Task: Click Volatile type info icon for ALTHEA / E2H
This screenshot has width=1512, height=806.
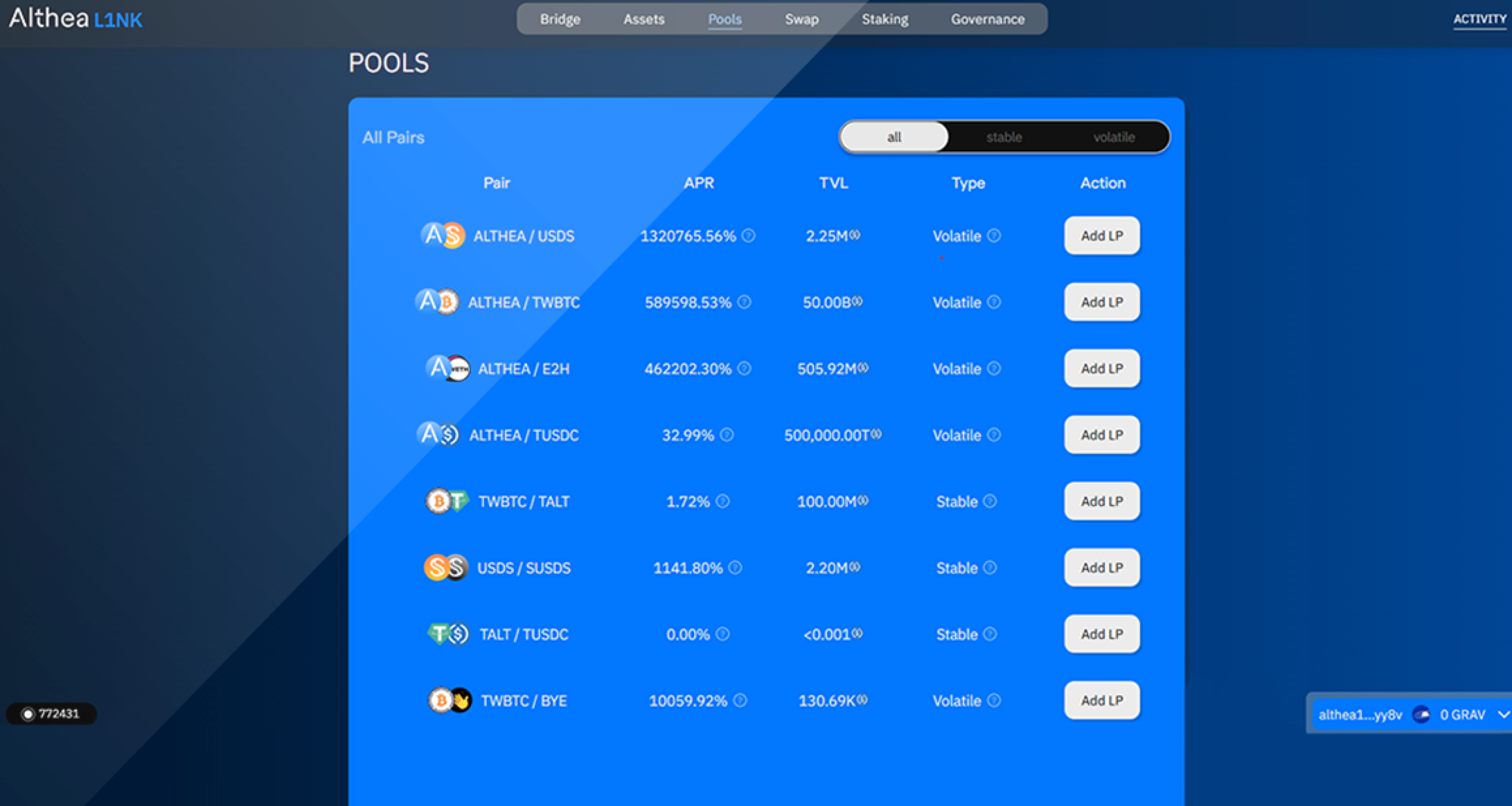Action: [994, 369]
